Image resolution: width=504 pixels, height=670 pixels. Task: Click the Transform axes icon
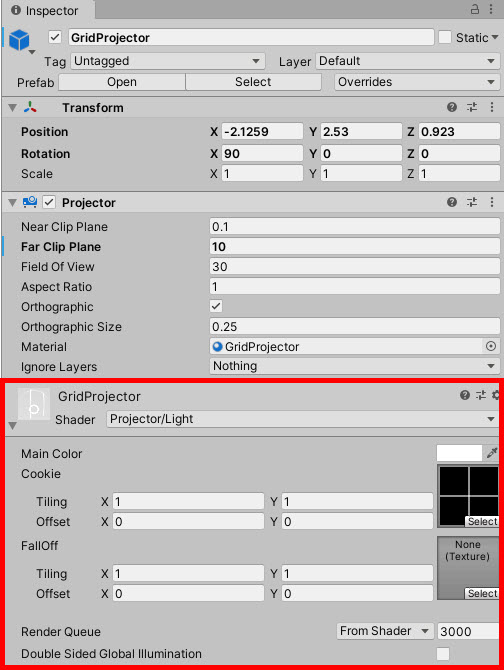coord(30,107)
